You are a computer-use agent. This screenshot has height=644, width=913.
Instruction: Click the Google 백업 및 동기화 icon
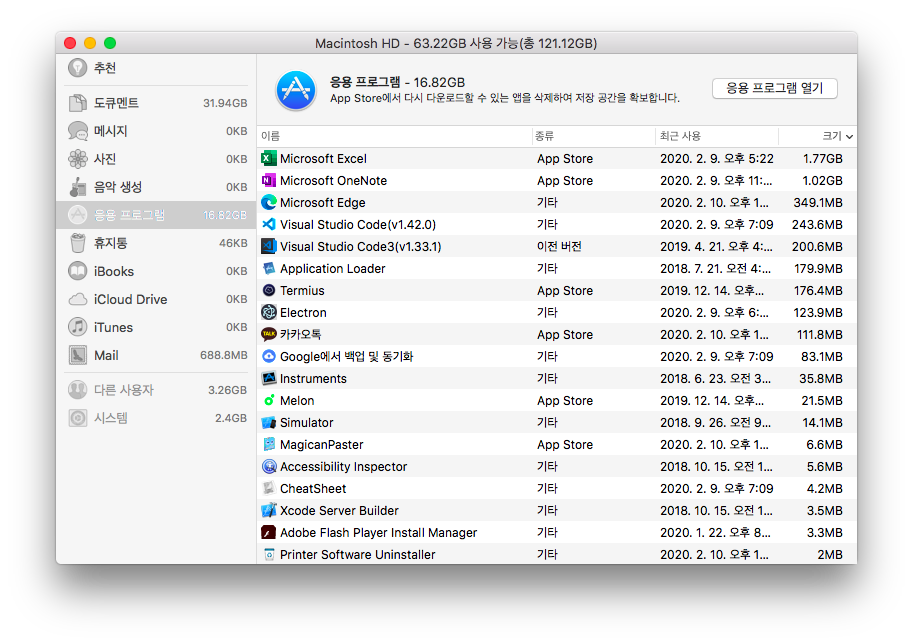point(268,356)
